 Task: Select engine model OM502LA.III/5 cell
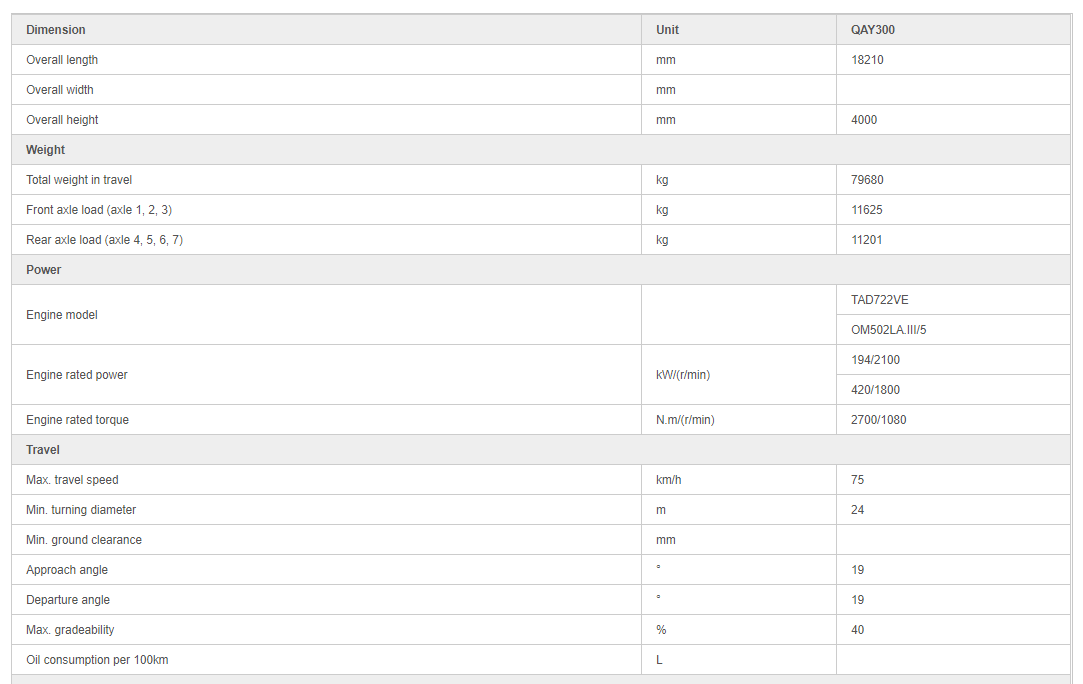click(x=888, y=330)
